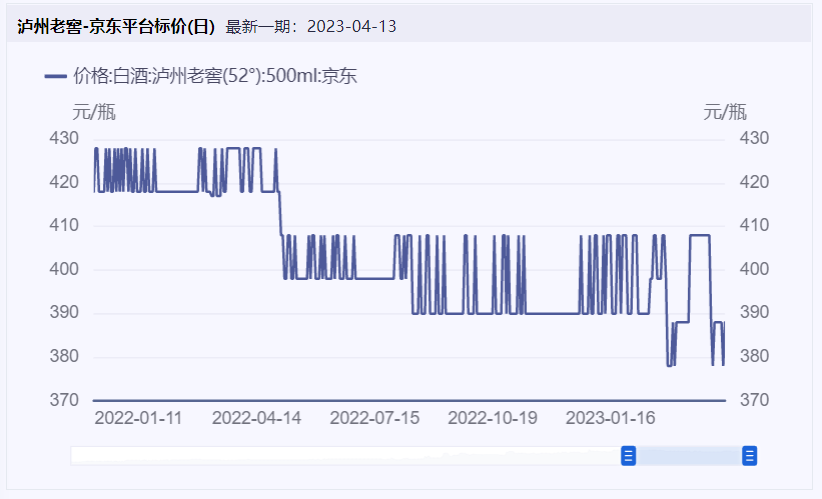Screen dimensions: 822x499
Task: Click the left handle of the time range slider
Action: click(629, 456)
